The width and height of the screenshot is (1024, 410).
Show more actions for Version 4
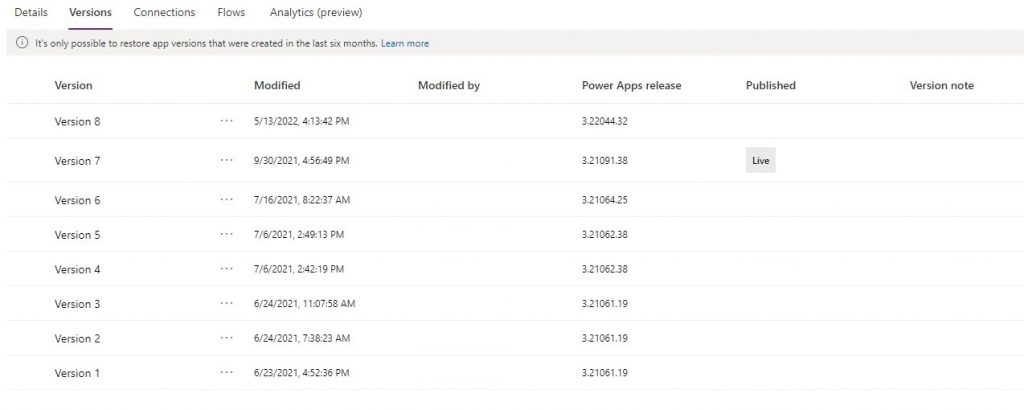(x=227, y=269)
